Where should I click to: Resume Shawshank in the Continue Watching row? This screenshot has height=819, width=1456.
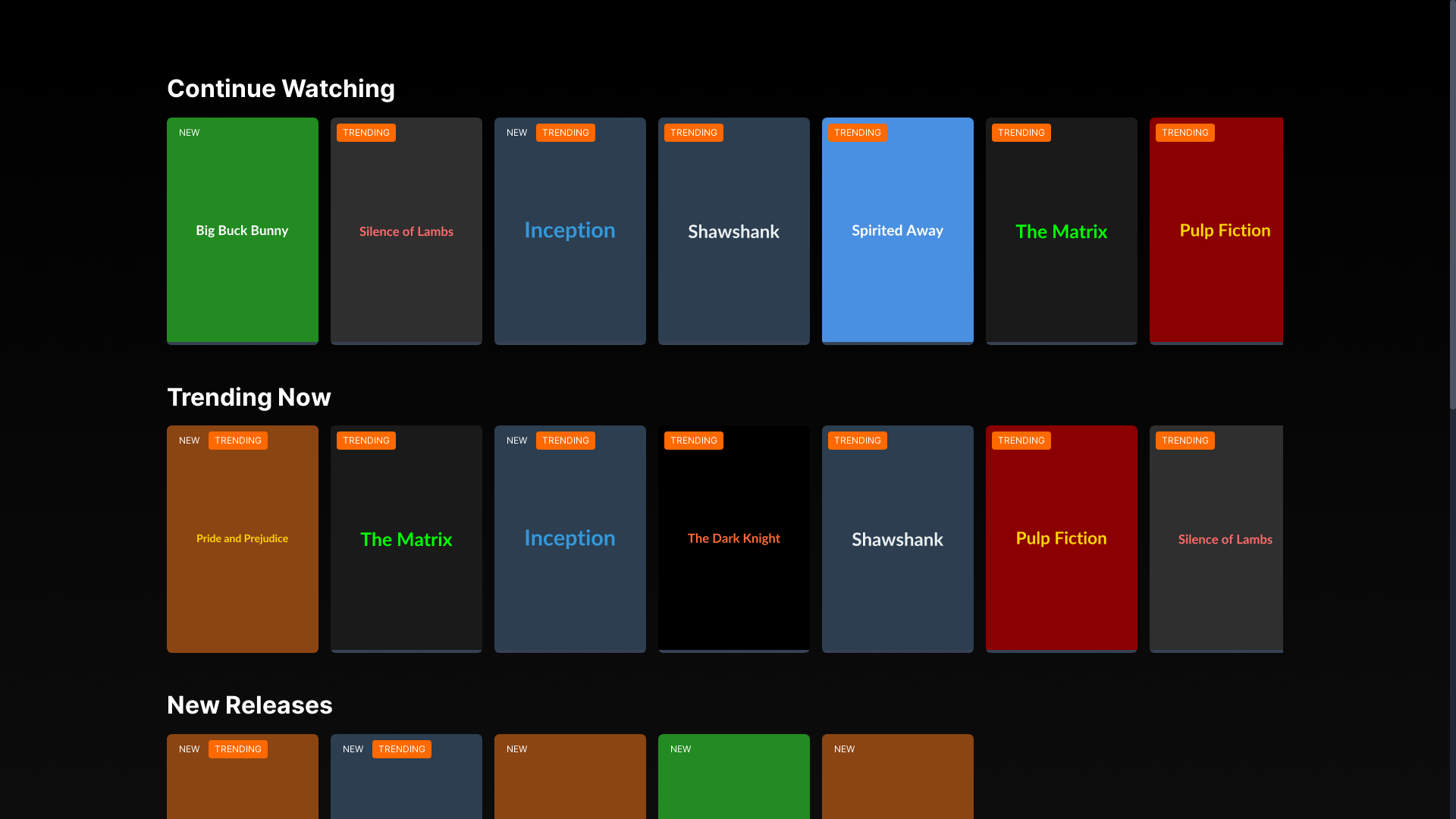(x=734, y=231)
